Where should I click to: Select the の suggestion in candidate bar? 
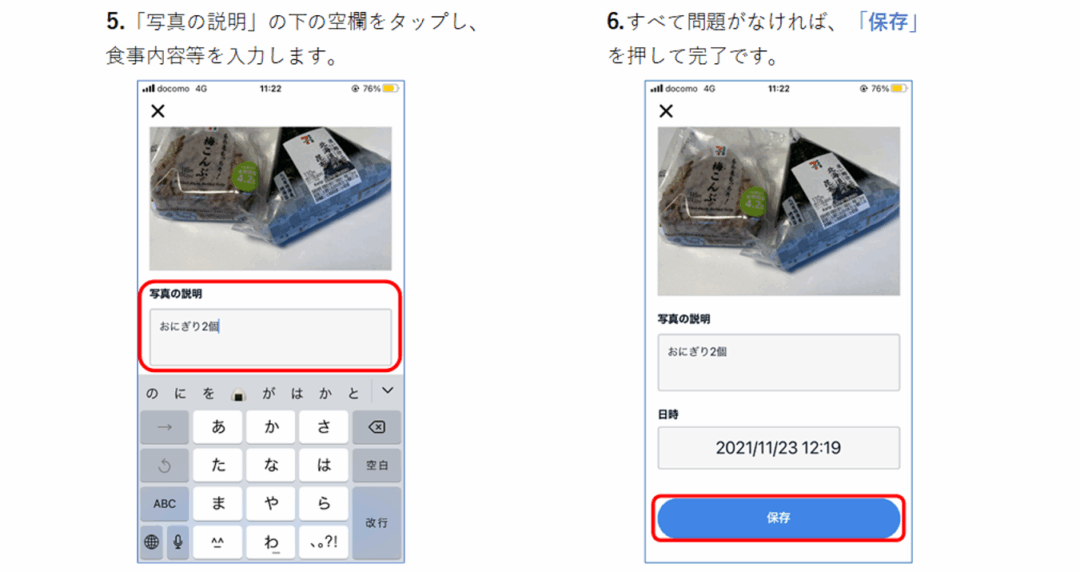click(152, 394)
